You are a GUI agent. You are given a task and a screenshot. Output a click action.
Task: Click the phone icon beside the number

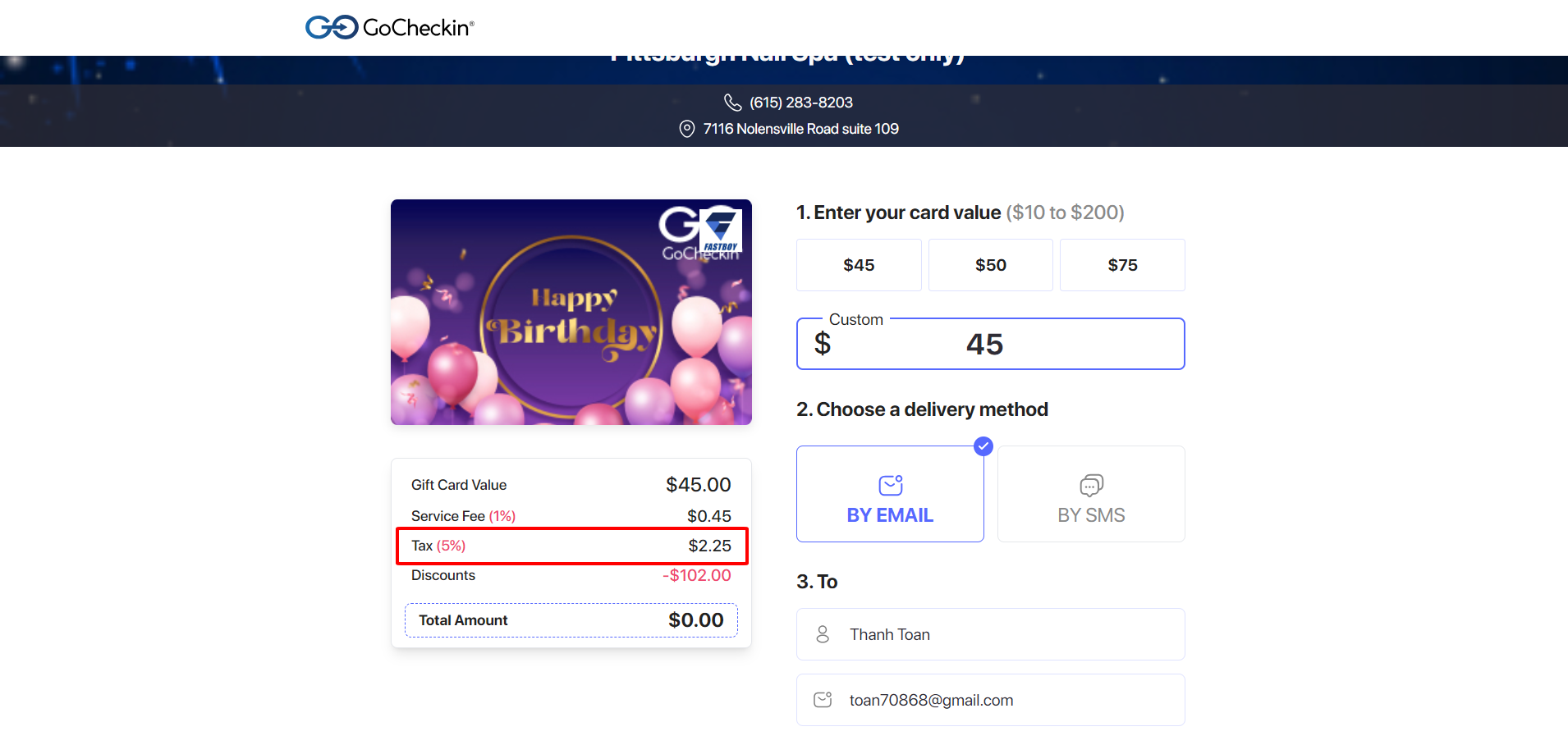732,103
